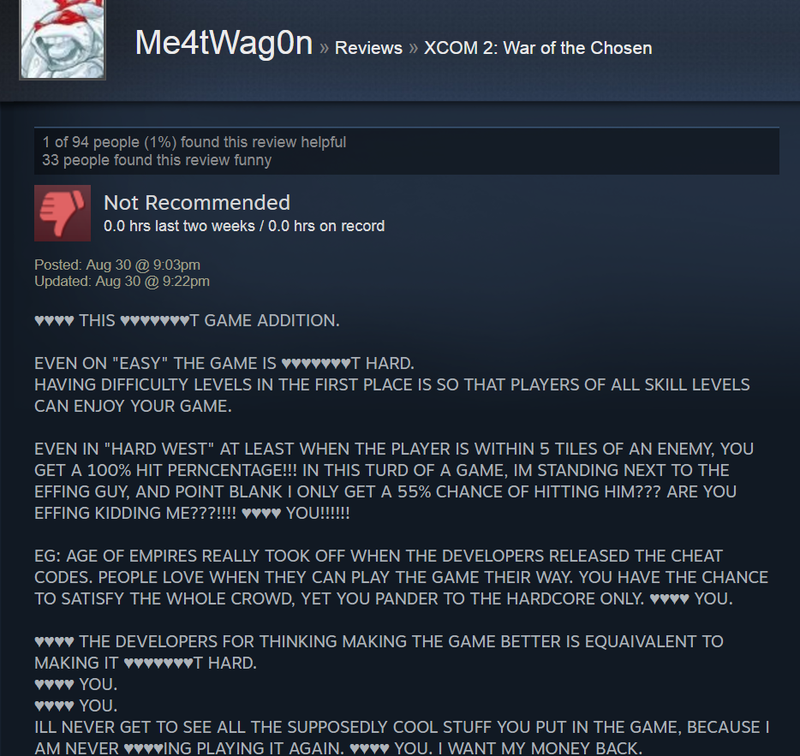
Task: Click the Not Recommended heading
Action: click(197, 203)
